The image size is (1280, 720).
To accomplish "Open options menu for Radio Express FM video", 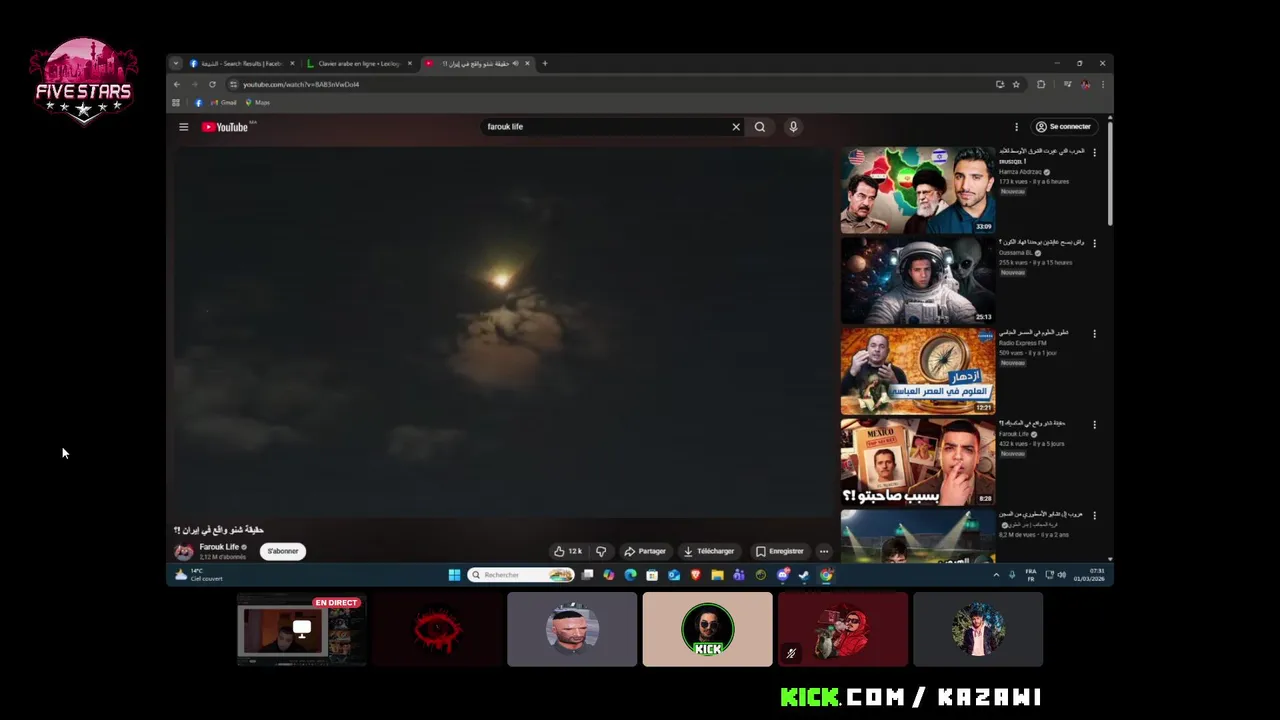I will click(x=1094, y=334).
